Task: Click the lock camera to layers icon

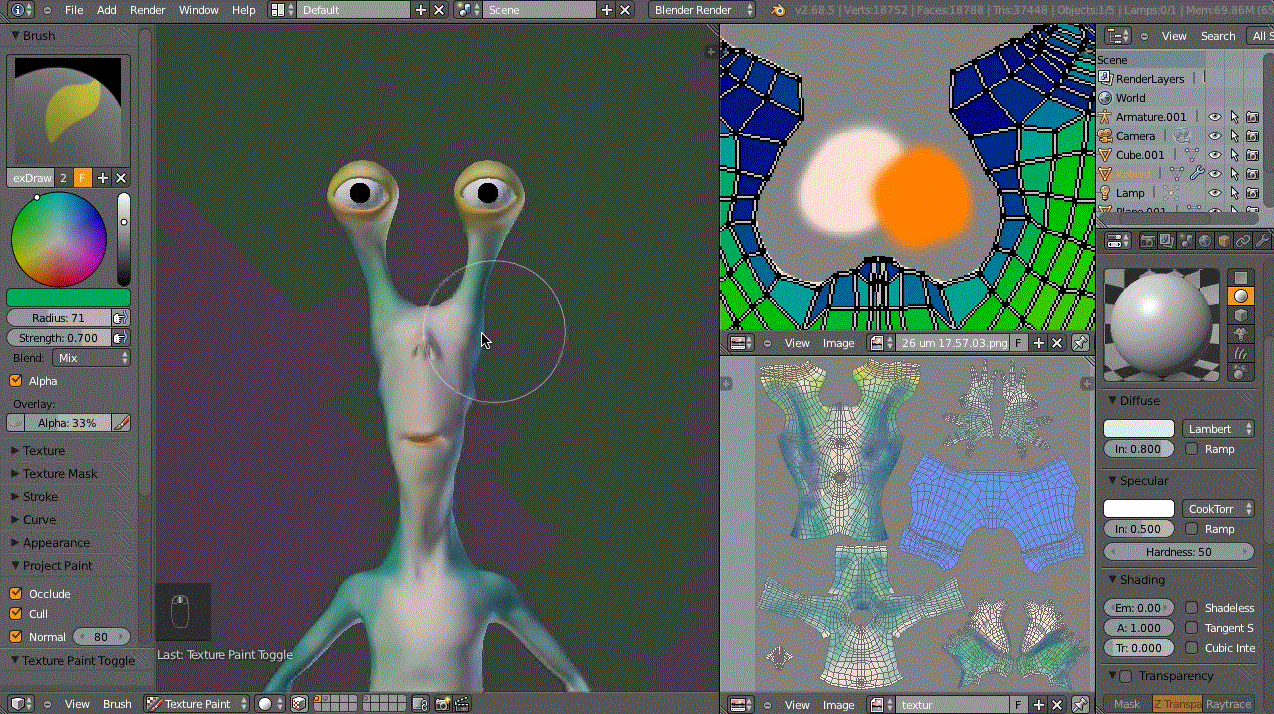Action: pyautogui.click(x=421, y=704)
